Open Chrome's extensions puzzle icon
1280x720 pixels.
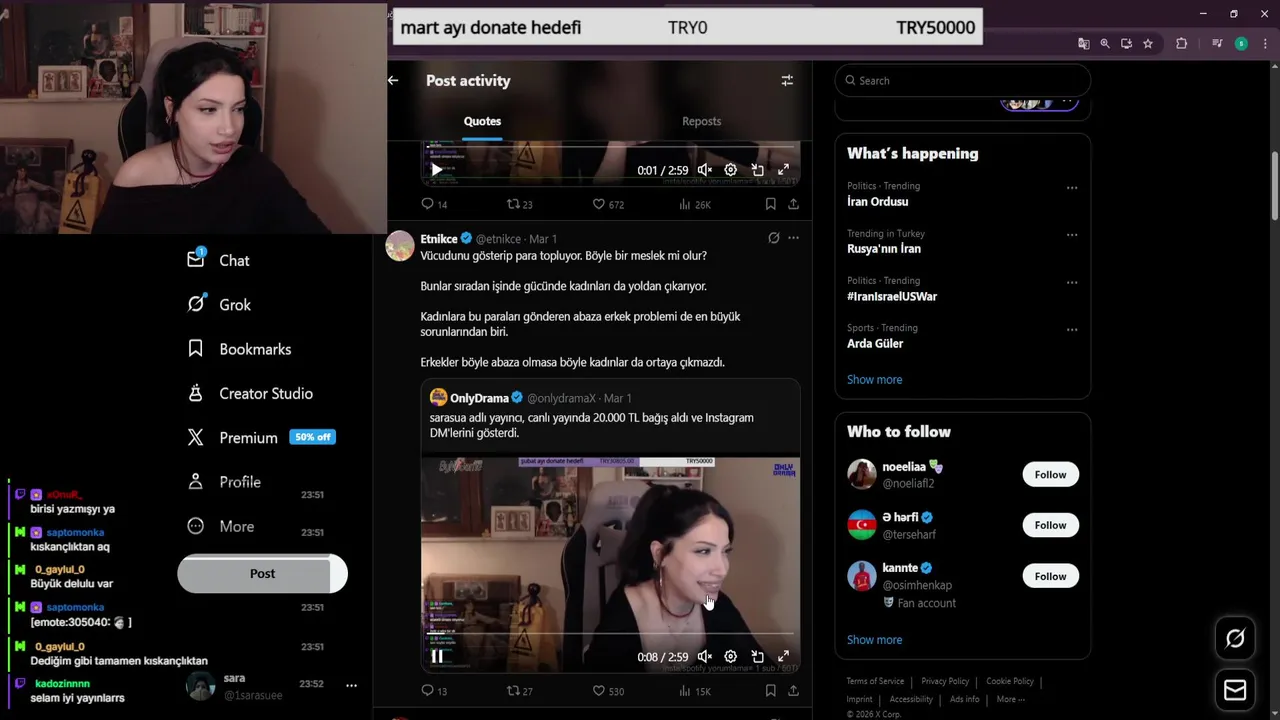click(1181, 44)
